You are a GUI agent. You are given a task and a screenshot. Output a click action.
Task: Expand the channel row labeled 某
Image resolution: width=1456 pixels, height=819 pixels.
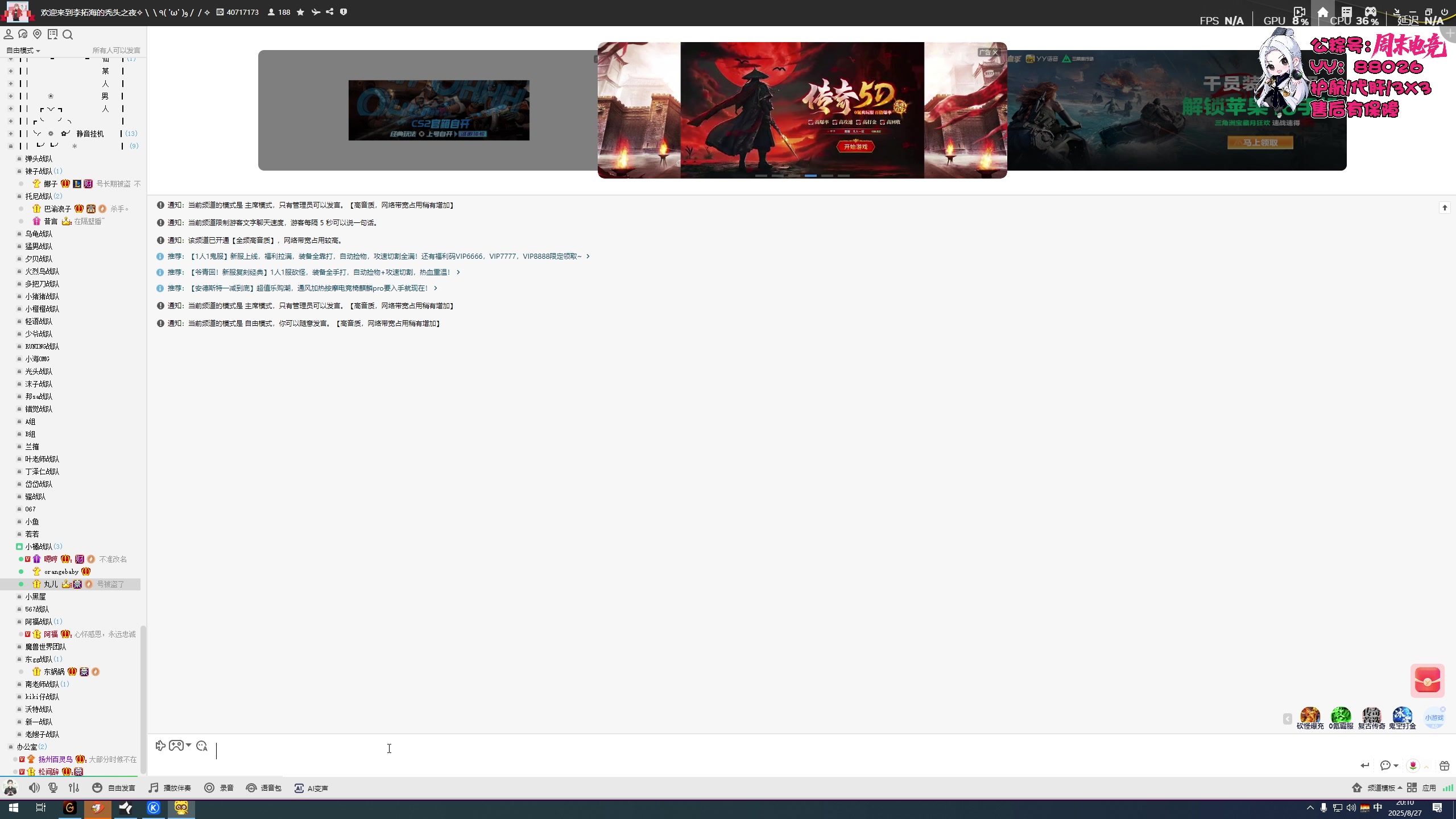(10, 71)
